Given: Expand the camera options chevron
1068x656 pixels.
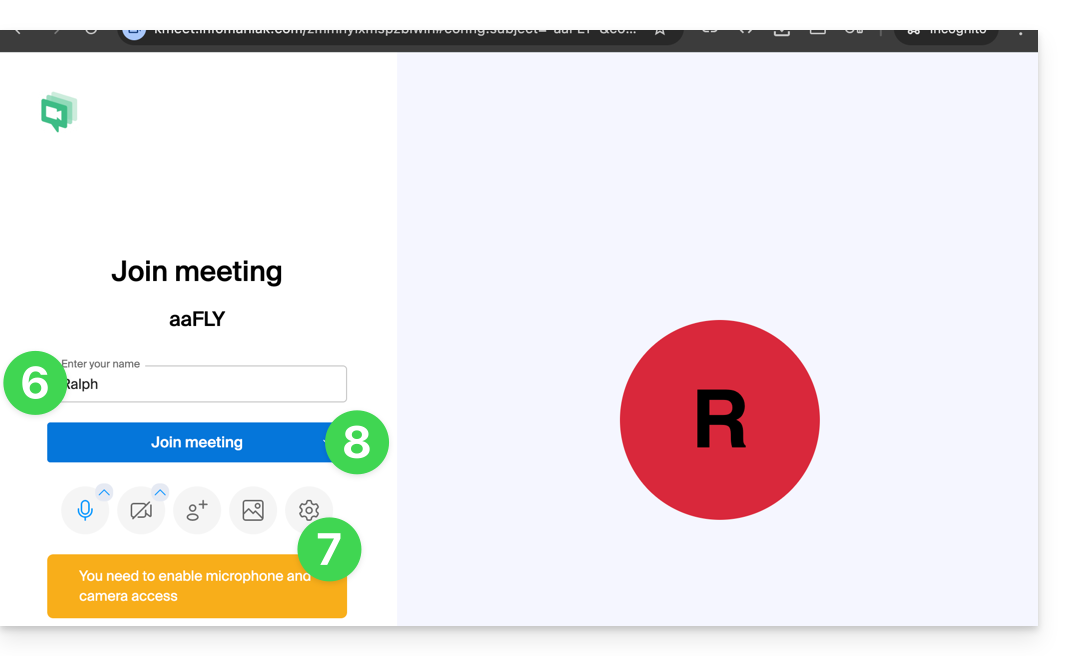Looking at the screenshot, I should (160, 492).
